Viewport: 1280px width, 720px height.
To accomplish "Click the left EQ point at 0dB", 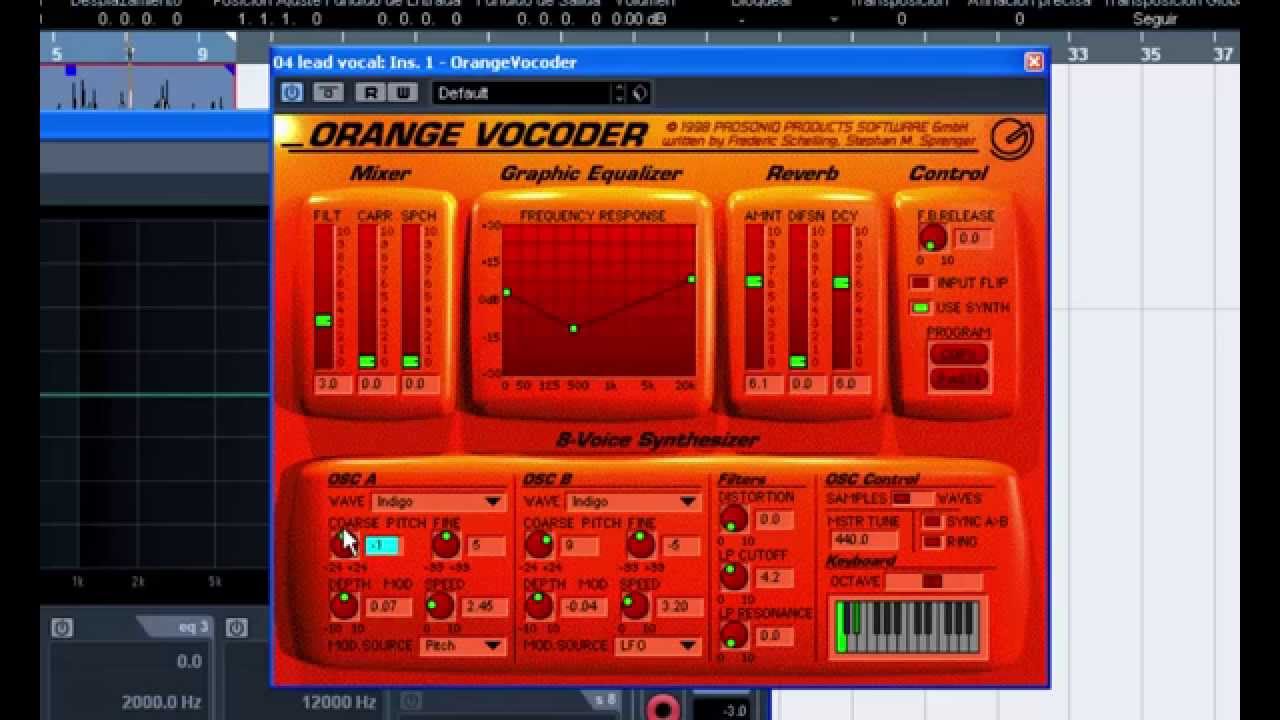I will pyautogui.click(x=507, y=292).
